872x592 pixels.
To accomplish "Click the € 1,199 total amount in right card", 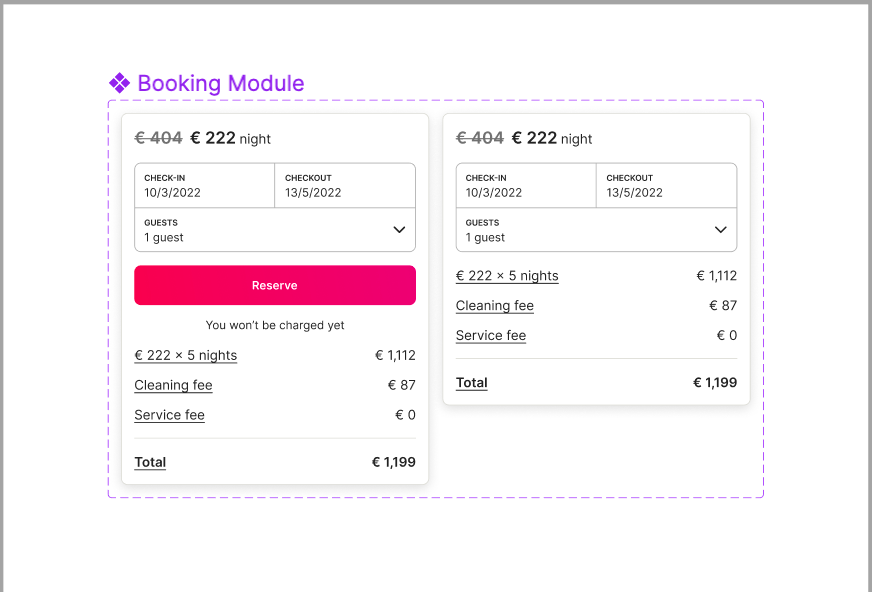I will tap(715, 382).
